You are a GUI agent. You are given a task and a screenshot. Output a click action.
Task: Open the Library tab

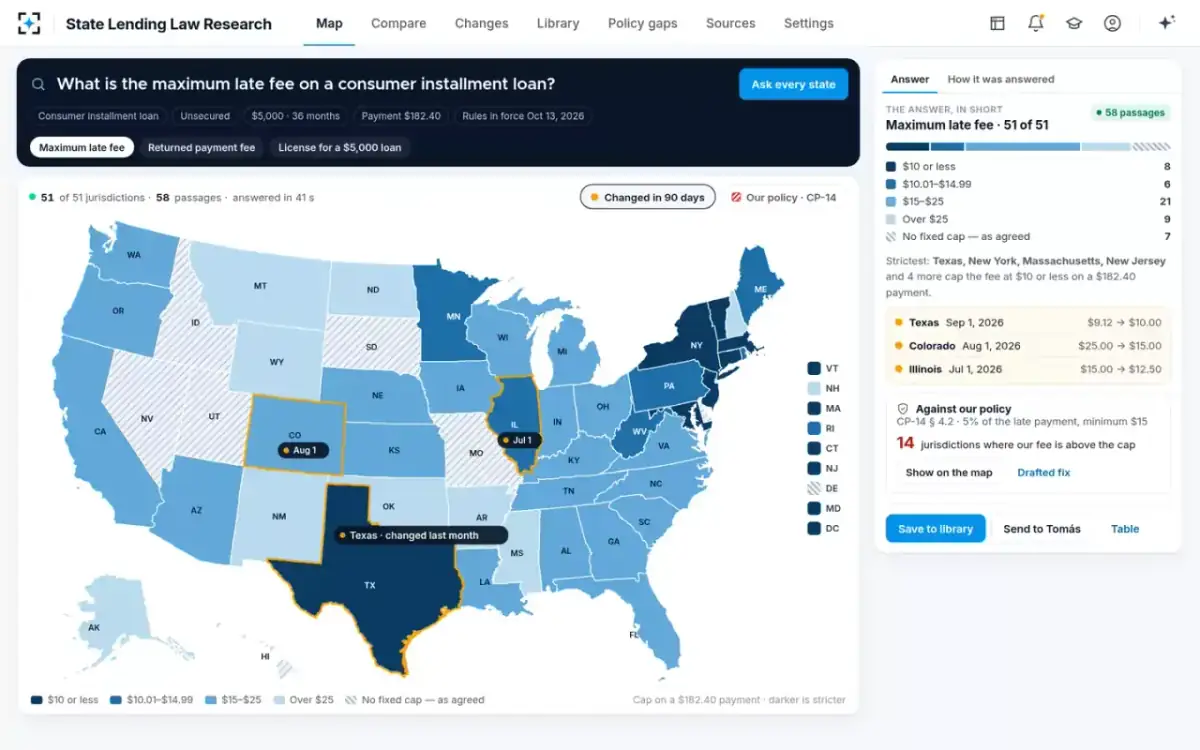[x=558, y=23]
